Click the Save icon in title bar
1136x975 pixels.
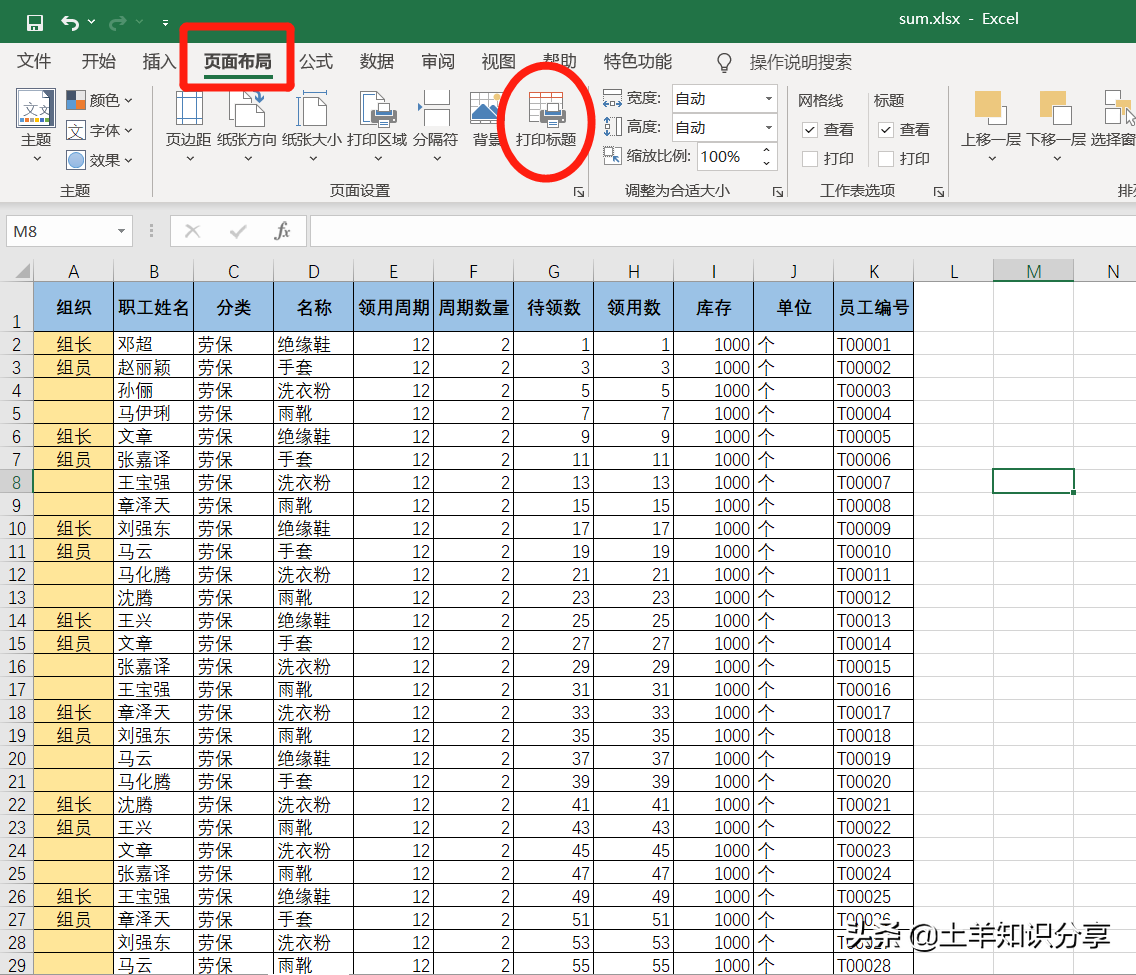point(34,21)
